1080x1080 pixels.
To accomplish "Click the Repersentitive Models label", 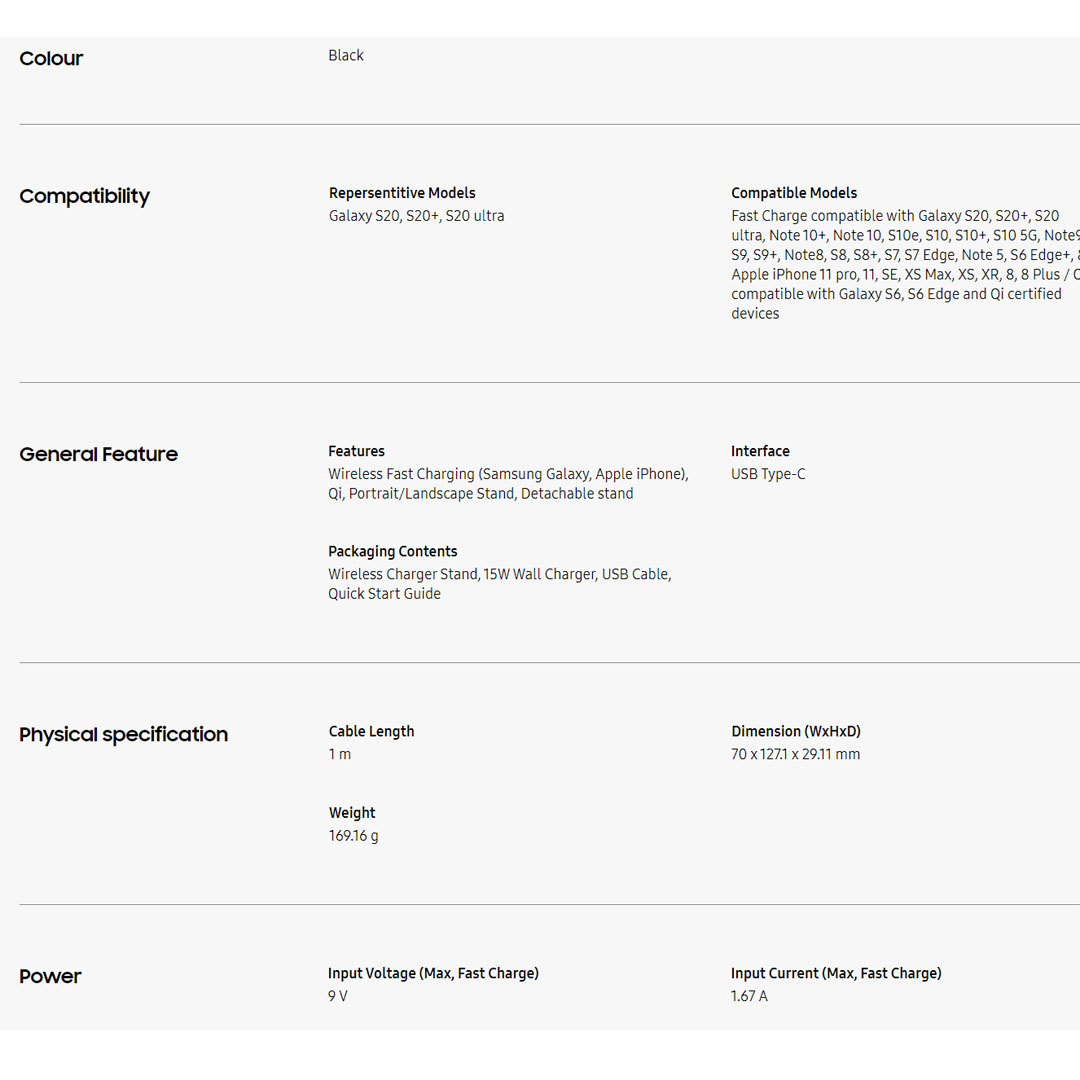I will [402, 193].
